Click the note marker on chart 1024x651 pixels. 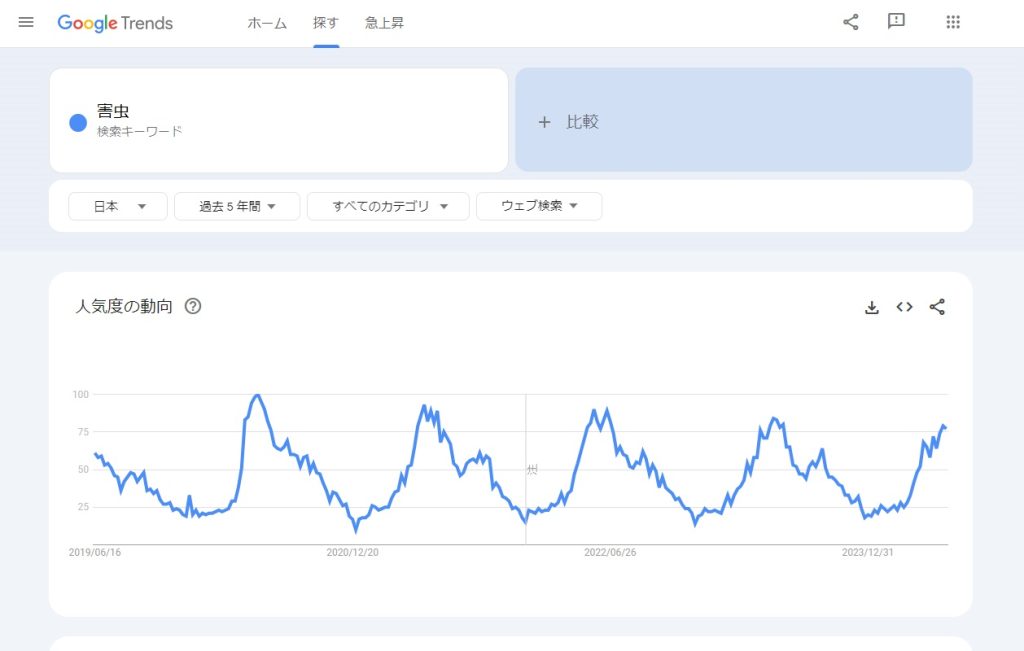point(532,469)
